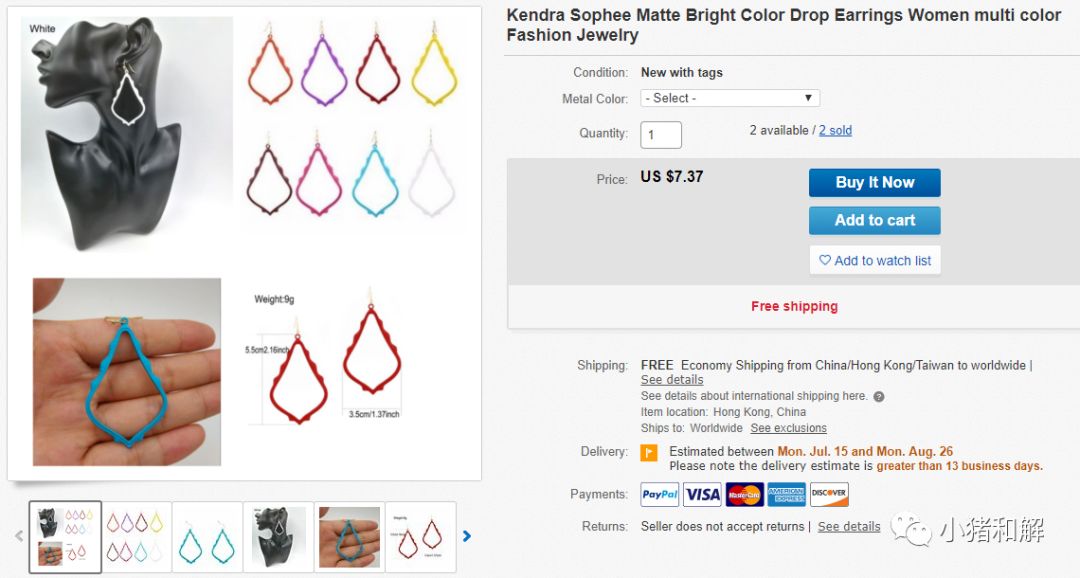This screenshot has height=578, width=1080.
Task: Select the hand holding earring thumbnail
Action: [349, 537]
